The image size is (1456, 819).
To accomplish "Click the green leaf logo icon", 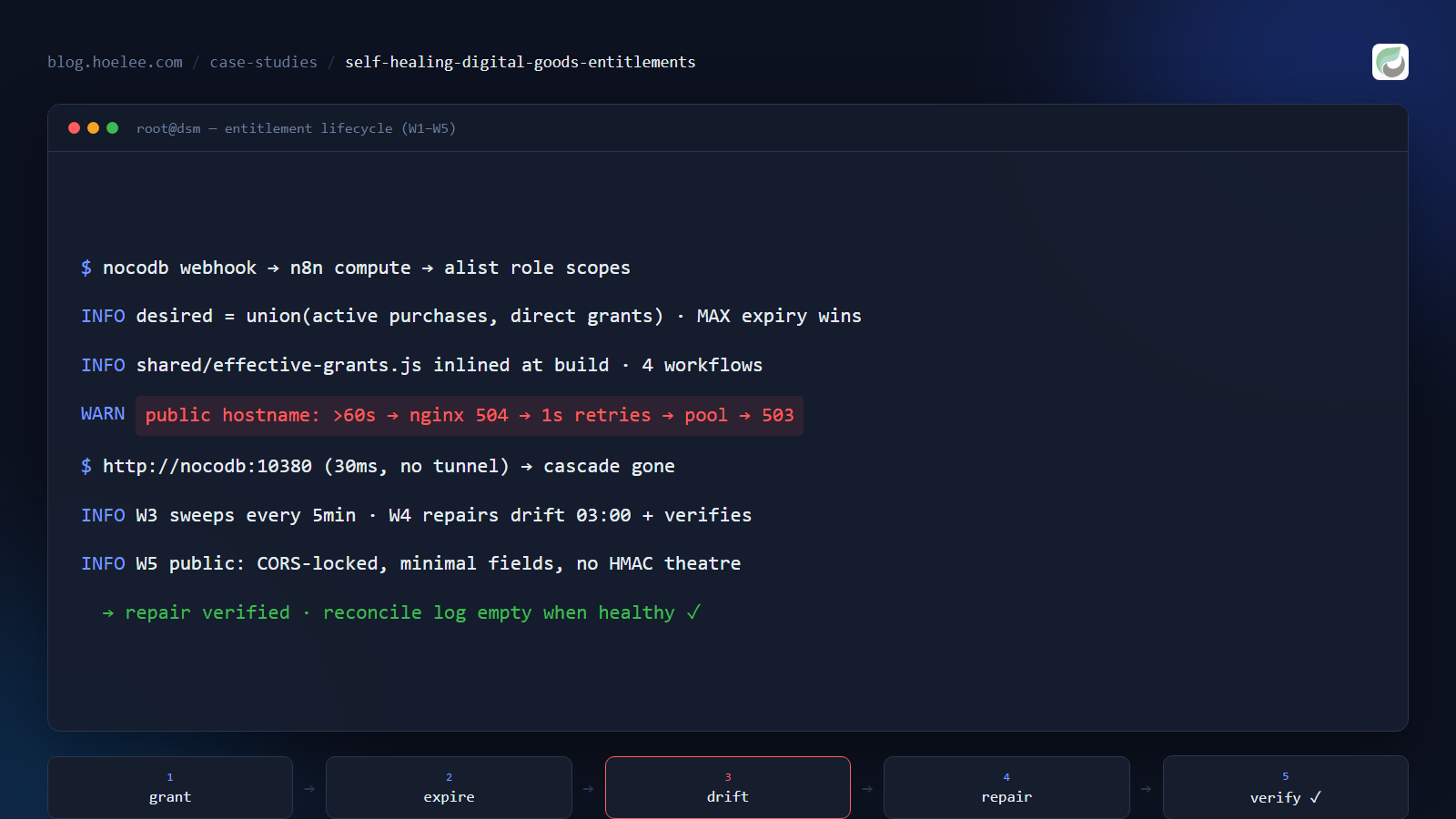I will click(1390, 62).
